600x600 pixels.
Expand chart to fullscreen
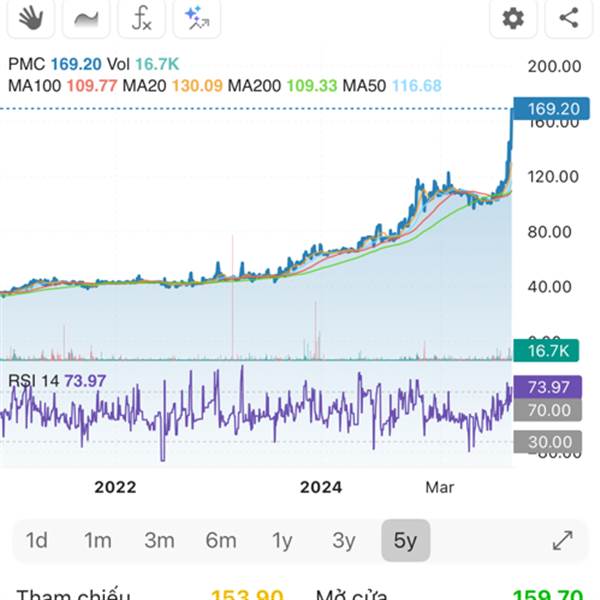click(x=562, y=541)
